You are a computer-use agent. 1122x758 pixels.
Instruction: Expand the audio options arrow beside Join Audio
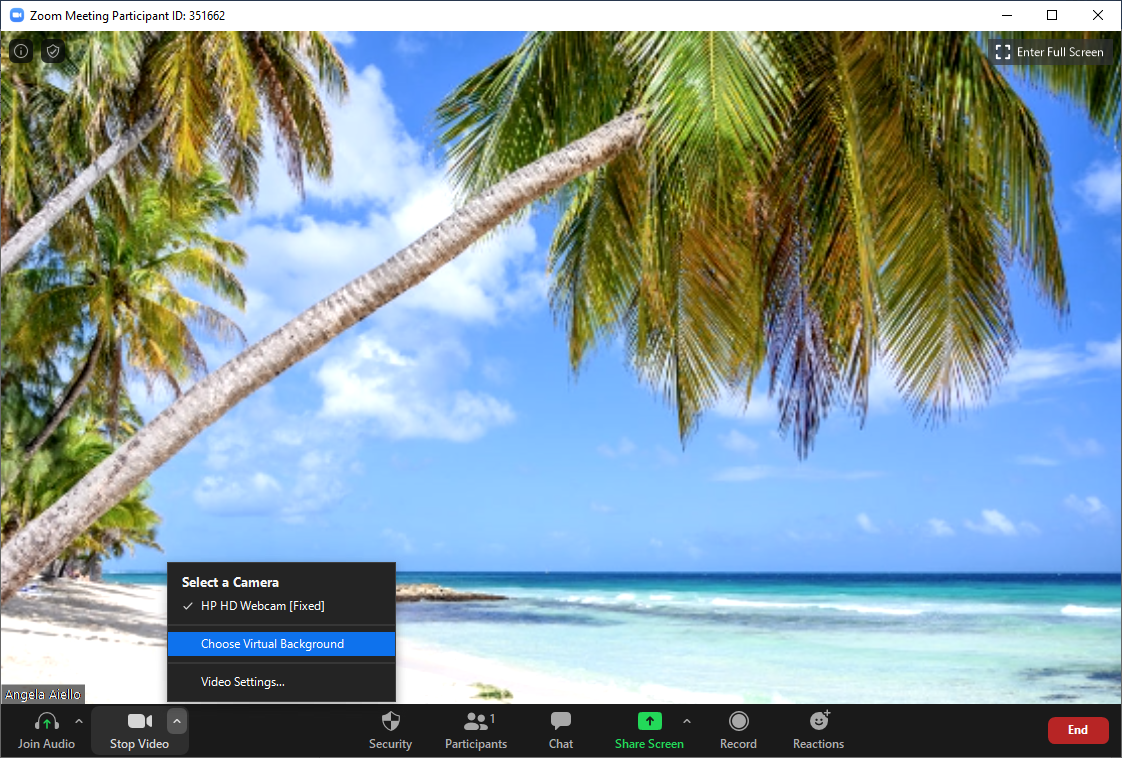point(79,721)
